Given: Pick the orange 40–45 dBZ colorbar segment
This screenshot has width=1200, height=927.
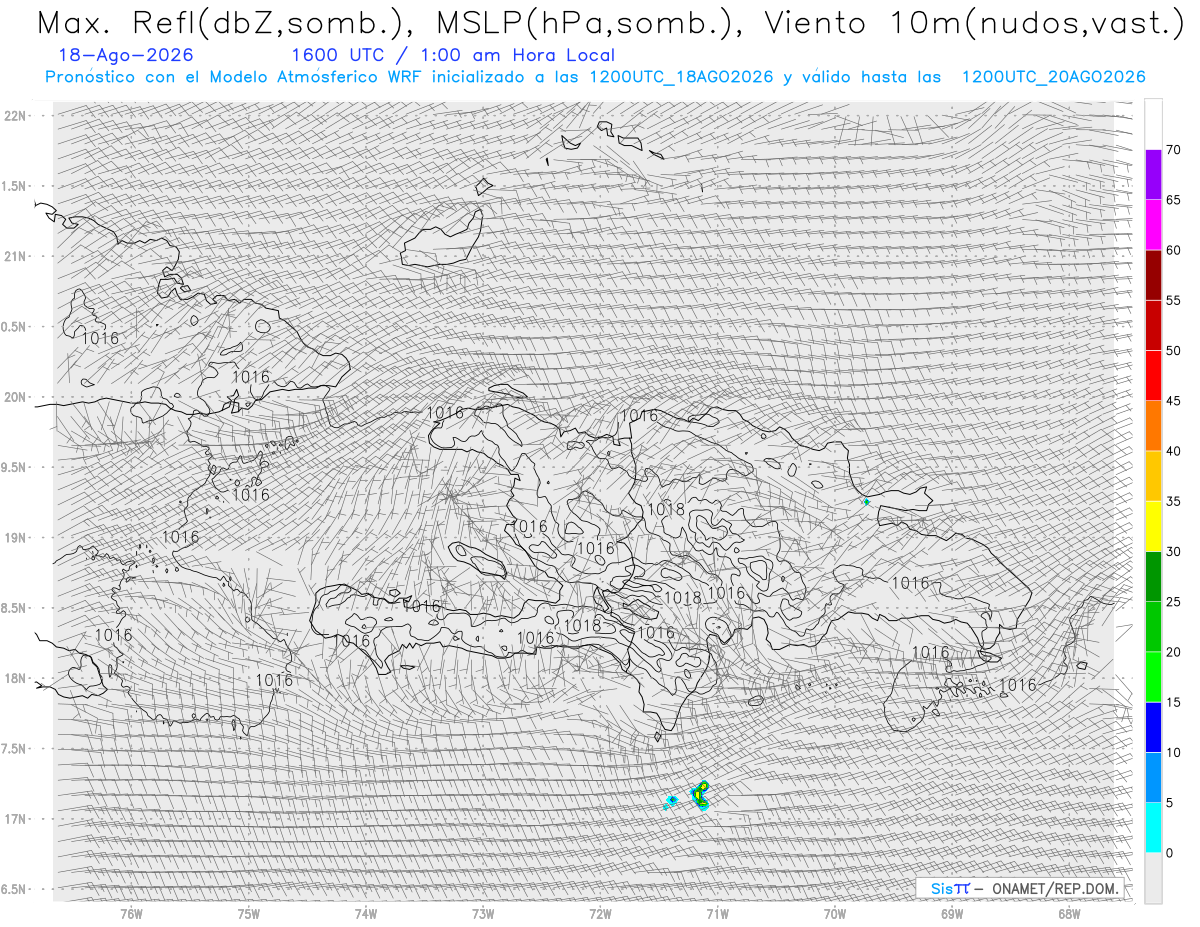Looking at the screenshot, I should pos(1153,426).
